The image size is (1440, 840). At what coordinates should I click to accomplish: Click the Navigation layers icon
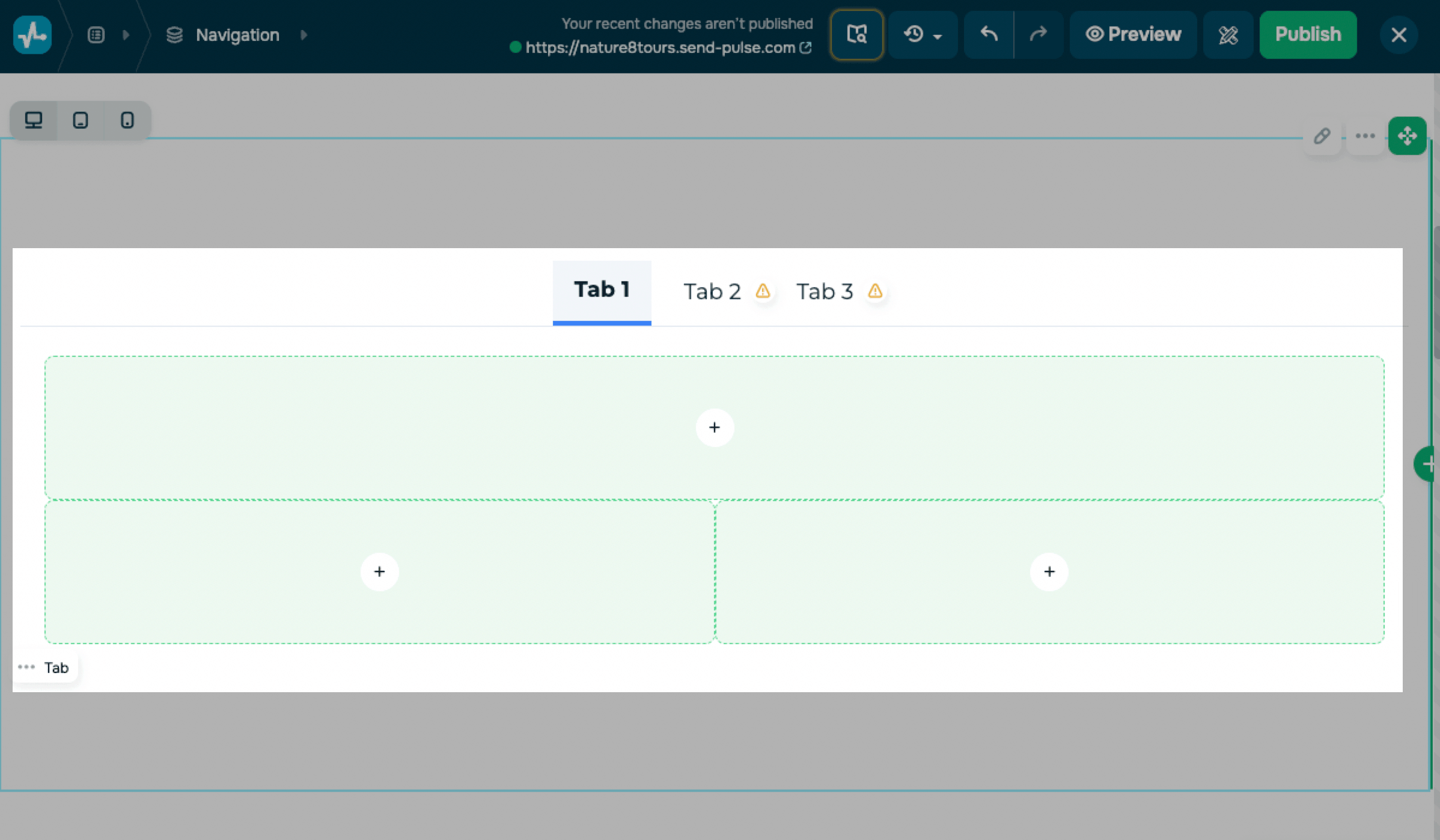tap(174, 35)
